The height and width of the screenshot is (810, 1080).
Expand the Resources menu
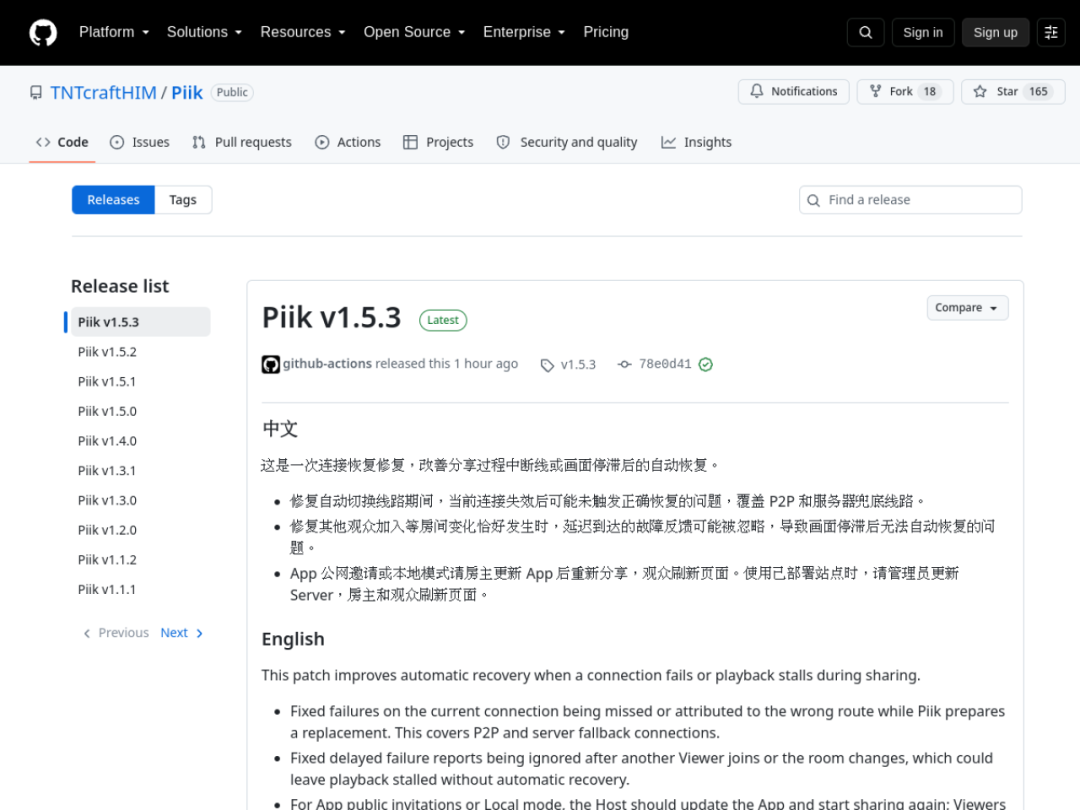302,32
